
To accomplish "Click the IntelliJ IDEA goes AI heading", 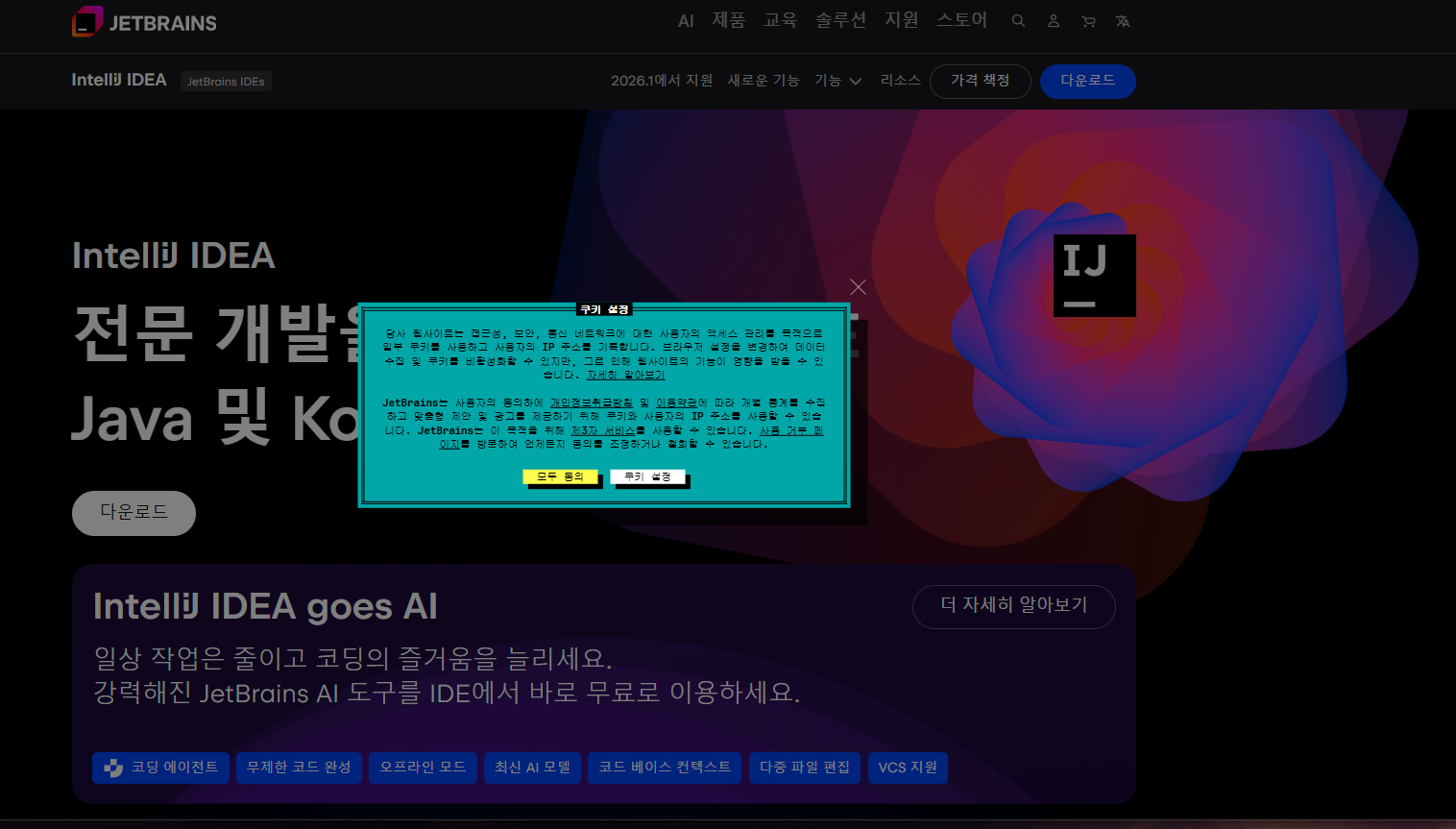I will pyautogui.click(x=265, y=607).
